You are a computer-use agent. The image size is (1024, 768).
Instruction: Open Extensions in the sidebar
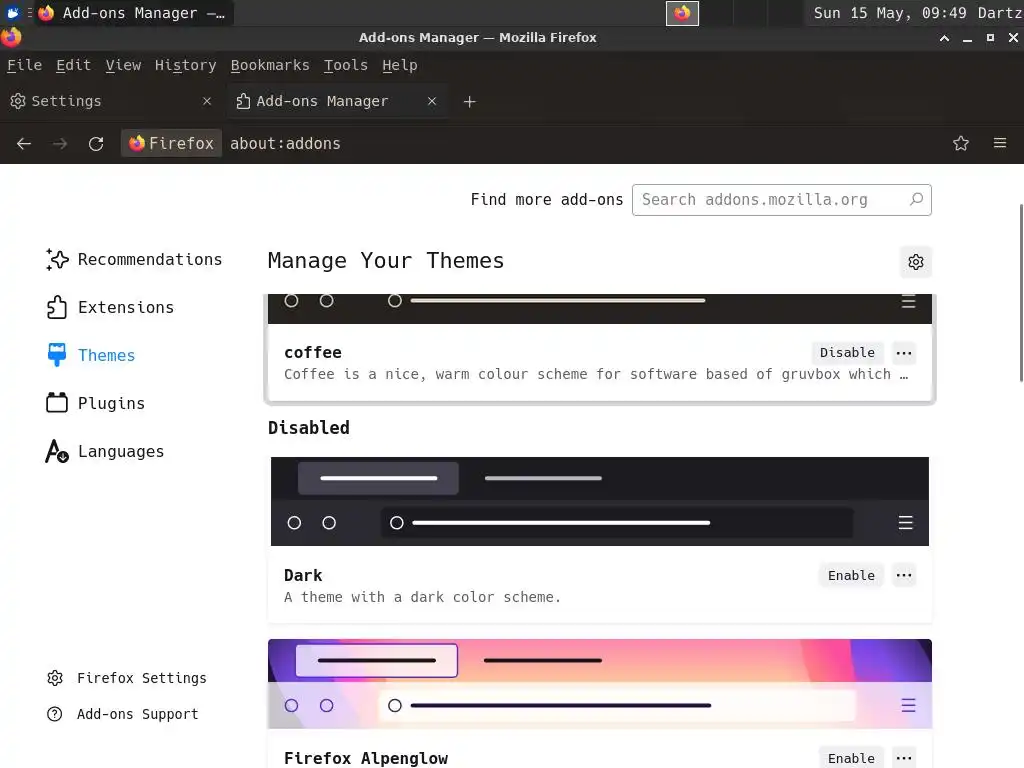coord(110,308)
